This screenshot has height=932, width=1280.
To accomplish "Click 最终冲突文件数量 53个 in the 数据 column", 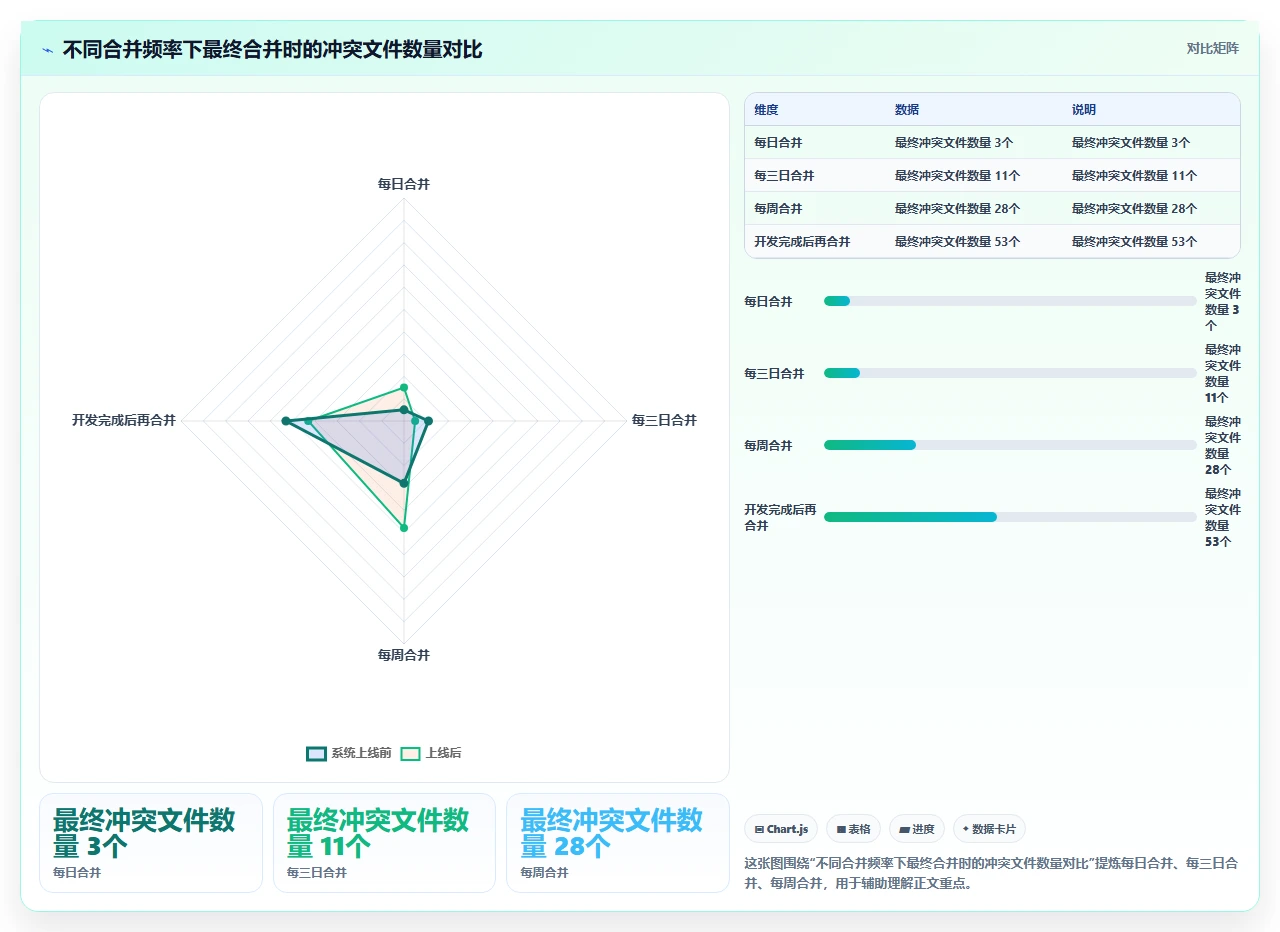I will [957, 242].
